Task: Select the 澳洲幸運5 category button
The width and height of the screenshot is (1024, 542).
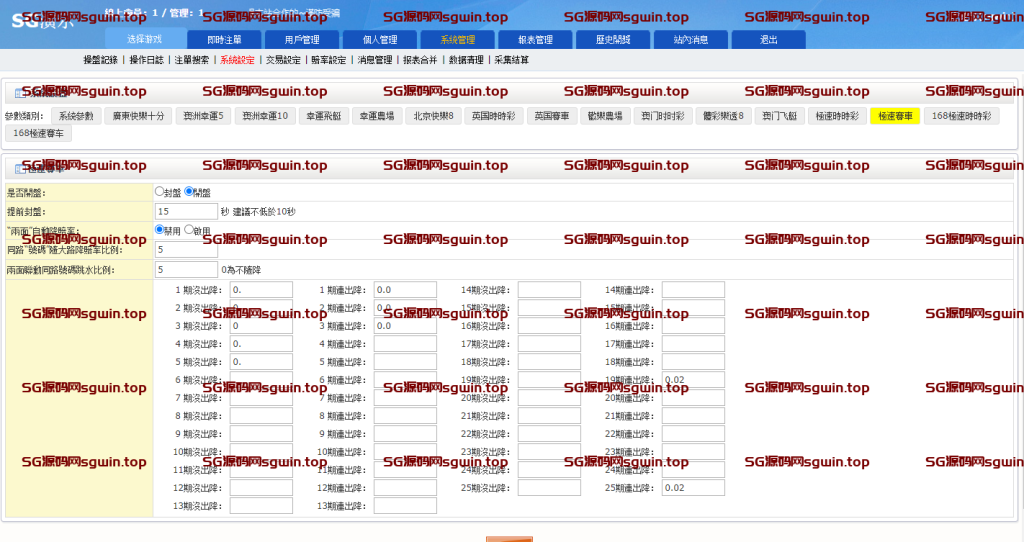Action: coord(203,116)
